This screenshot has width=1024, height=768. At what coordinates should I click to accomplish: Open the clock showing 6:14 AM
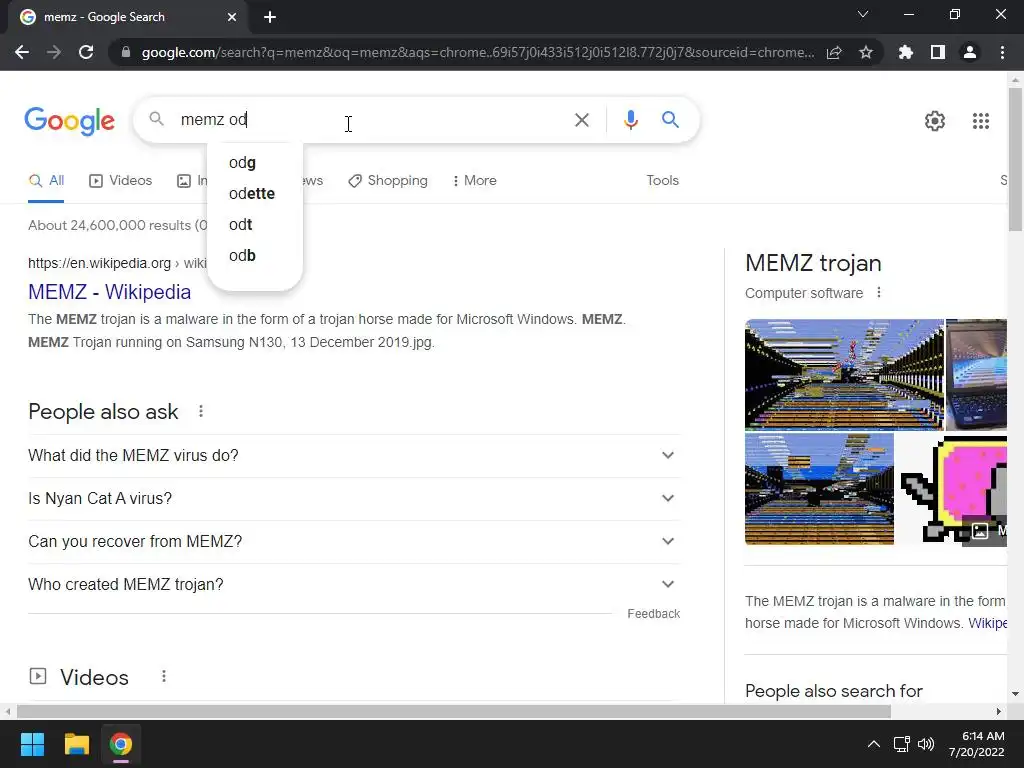tap(976, 744)
